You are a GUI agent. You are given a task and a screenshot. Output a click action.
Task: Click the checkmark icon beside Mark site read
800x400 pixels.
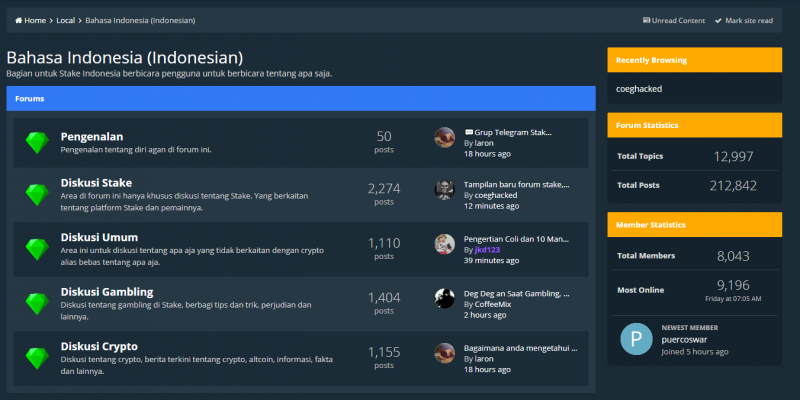[x=718, y=21]
